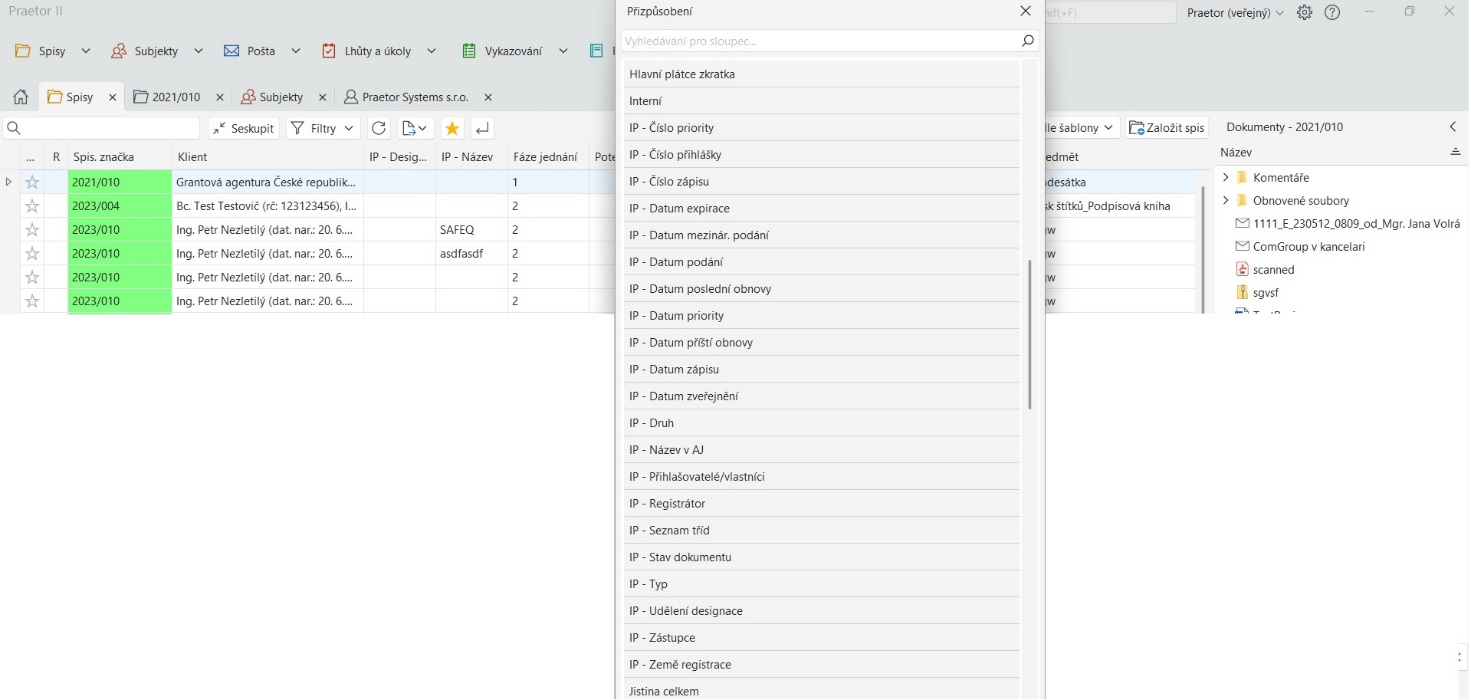The width and height of the screenshot is (1471, 700).
Task: Expand the Komentáře folder
Action: tap(1226, 177)
